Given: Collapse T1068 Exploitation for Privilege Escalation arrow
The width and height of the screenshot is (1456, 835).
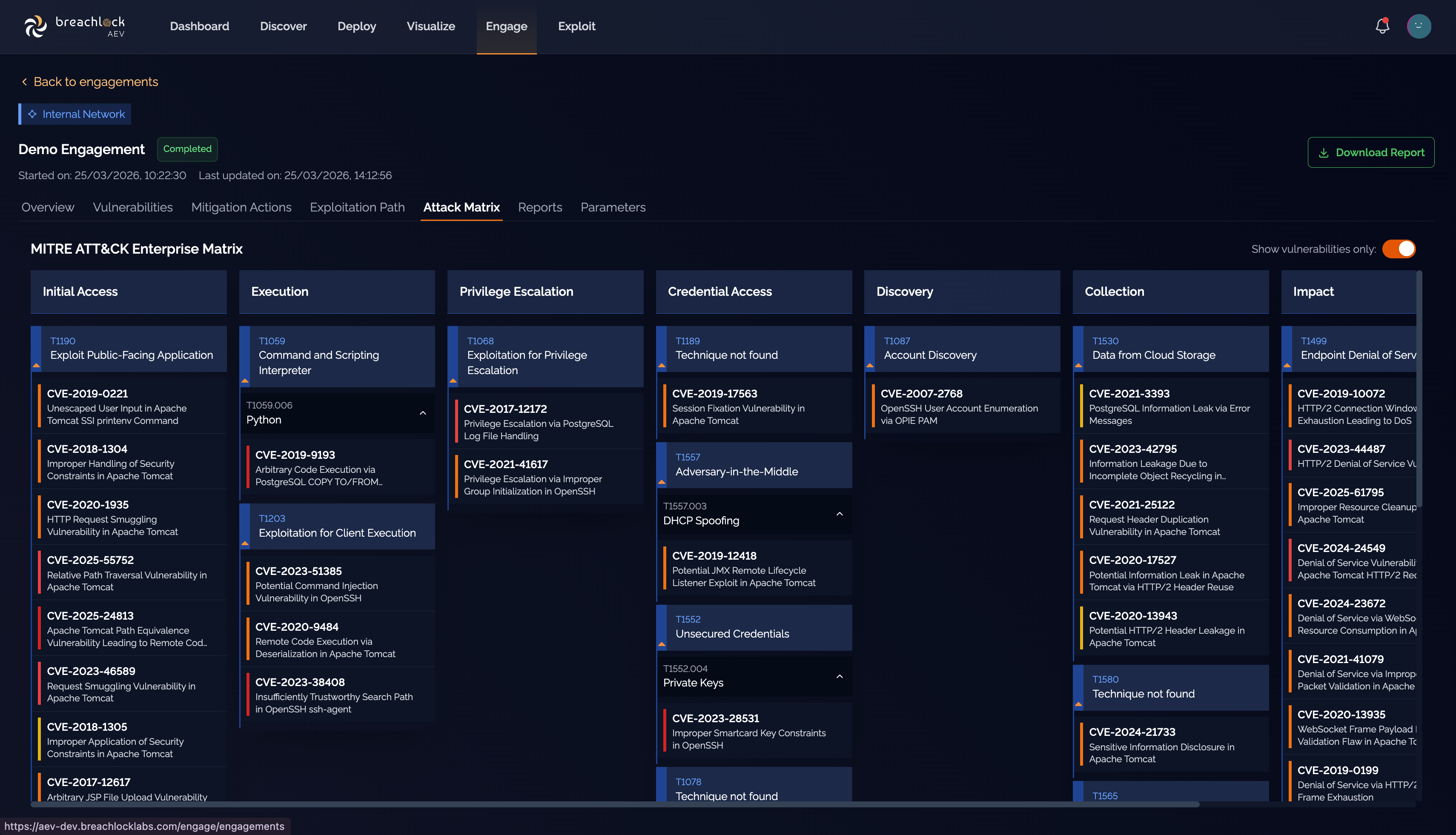Looking at the screenshot, I should click(x=453, y=381).
